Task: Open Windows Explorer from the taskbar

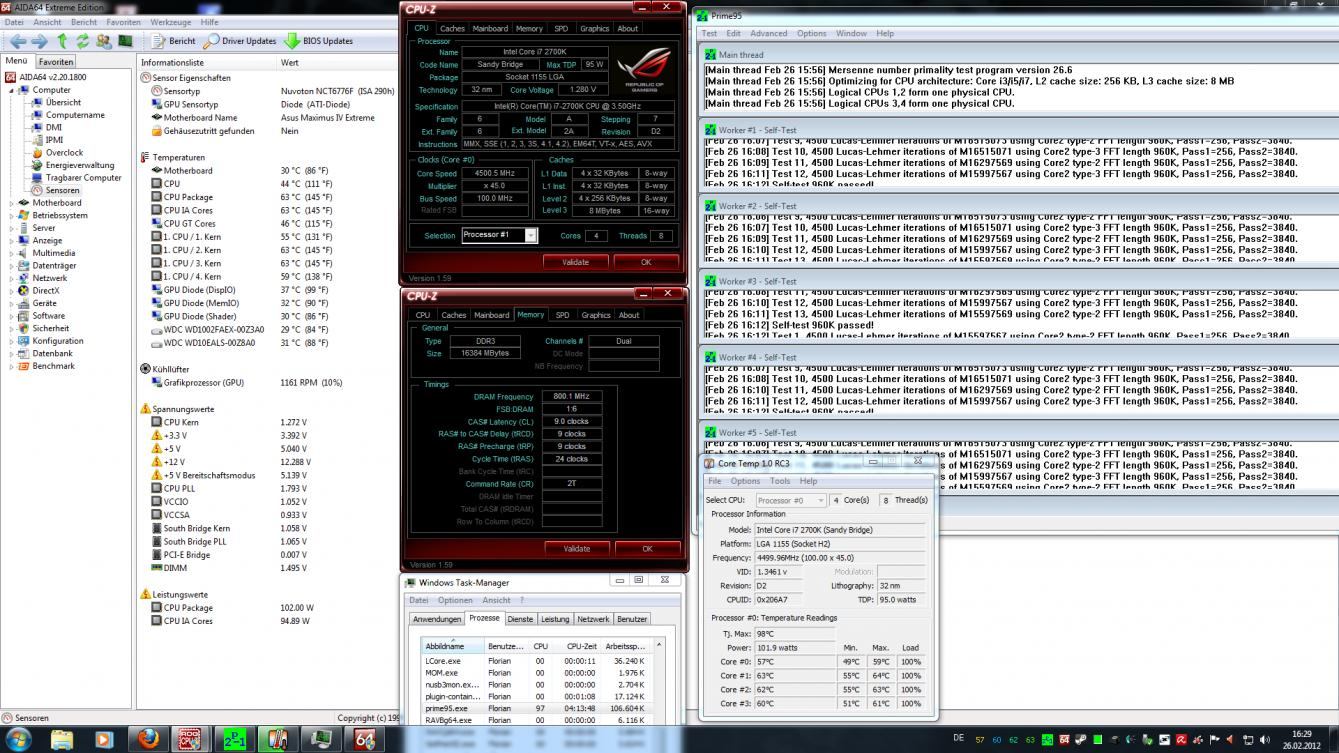Action: coord(62,740)
